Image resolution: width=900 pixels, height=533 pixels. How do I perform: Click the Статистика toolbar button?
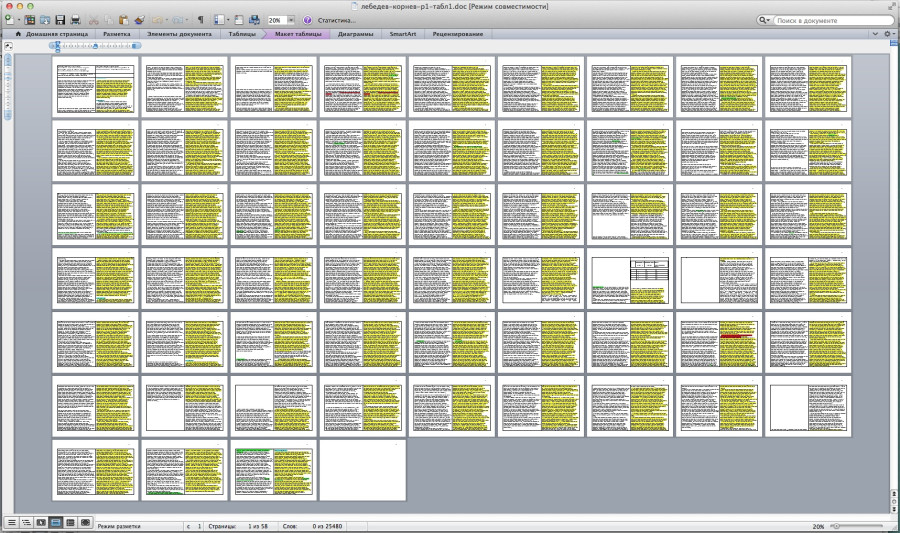(336, 20)
